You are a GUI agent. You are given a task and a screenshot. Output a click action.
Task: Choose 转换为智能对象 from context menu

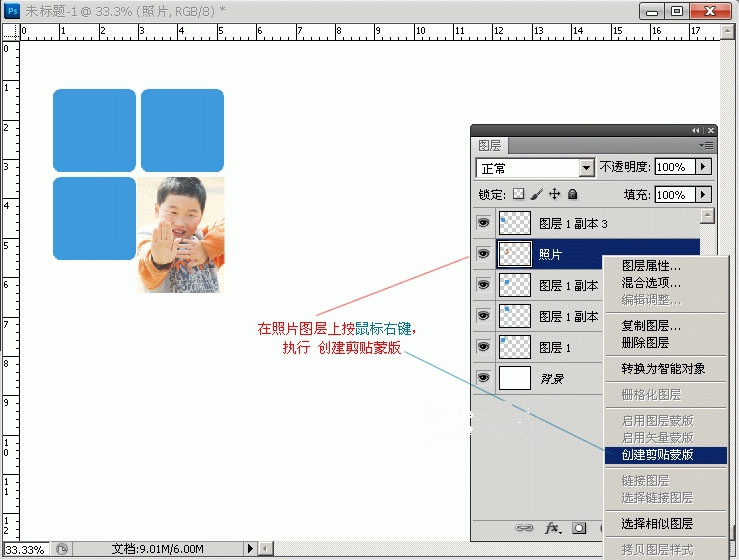(663, 369)
